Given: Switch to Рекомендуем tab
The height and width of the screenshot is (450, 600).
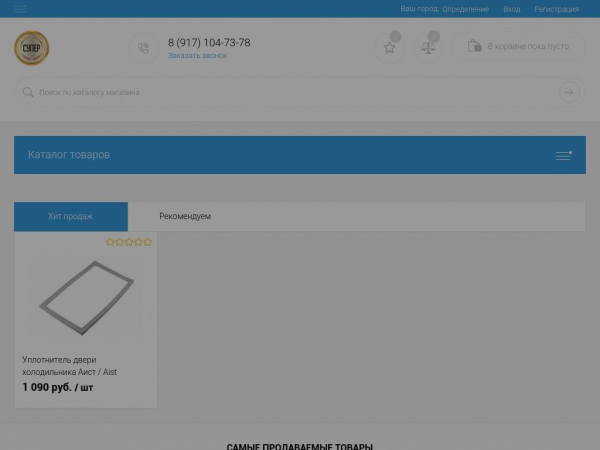Looking at the screenshot, I should (185, 216).
